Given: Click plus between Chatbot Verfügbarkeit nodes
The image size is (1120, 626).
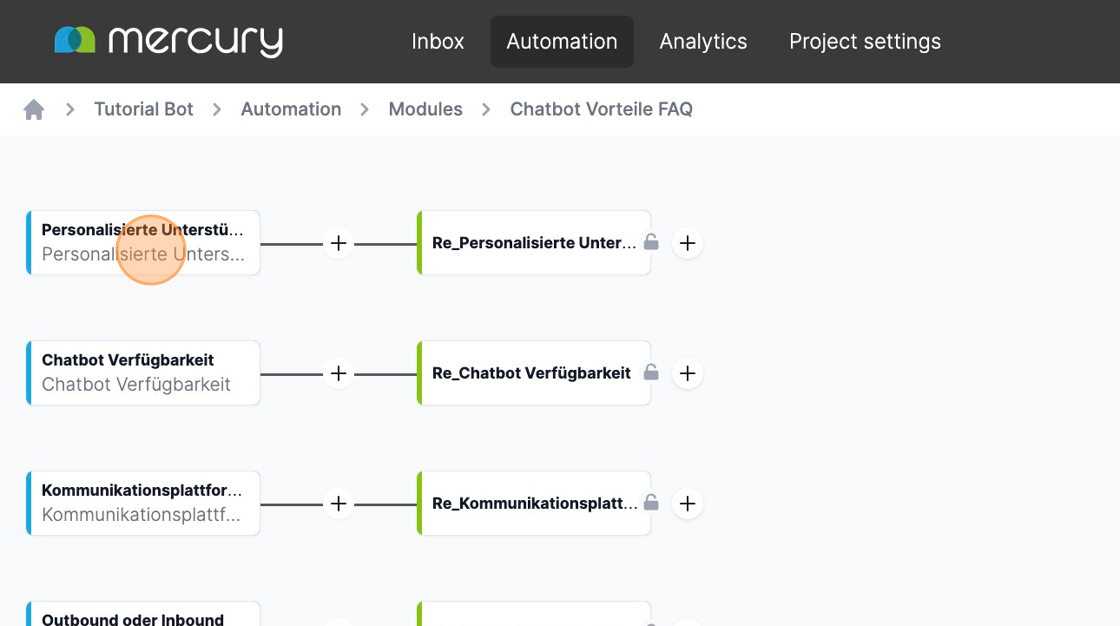Looking at the screenshot, I should coord(339,373).
